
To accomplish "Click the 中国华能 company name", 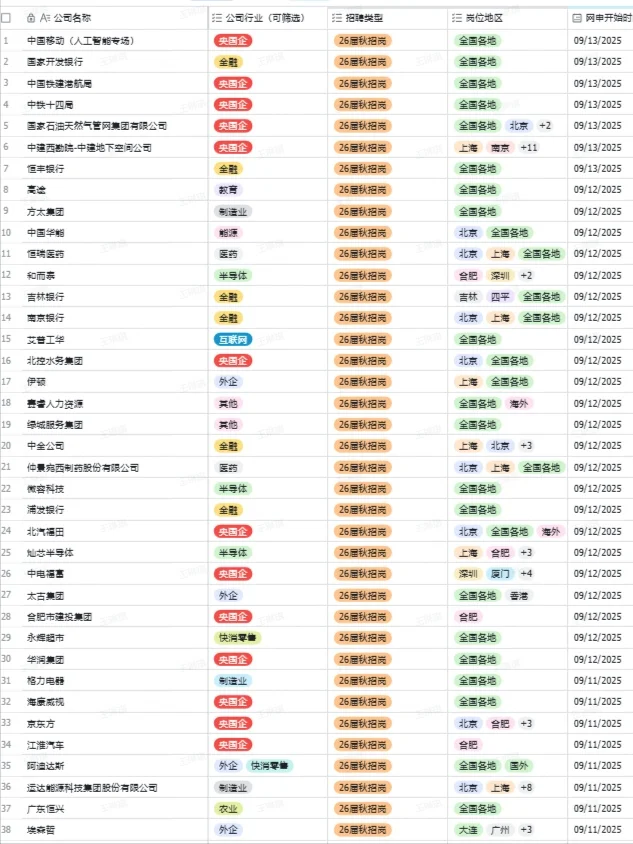I will 46,233.
